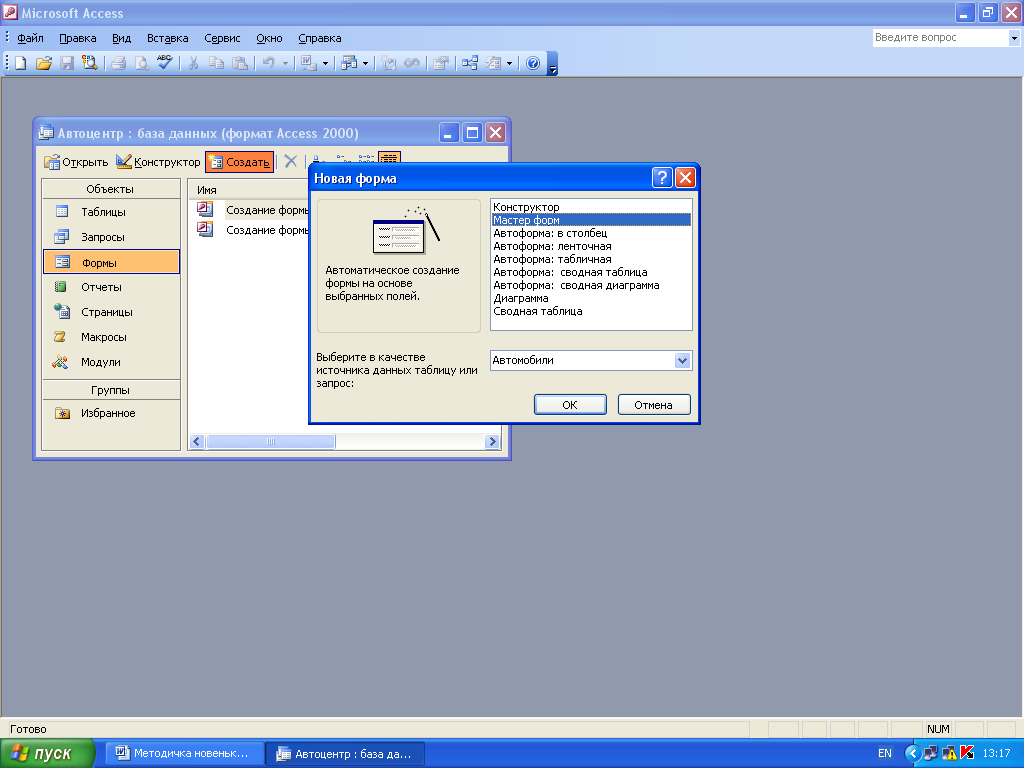Viewport: 1024px width, 768px height.
Task: Open the Toolbar Options arrow at toolbar end
Action: (552, 64)
